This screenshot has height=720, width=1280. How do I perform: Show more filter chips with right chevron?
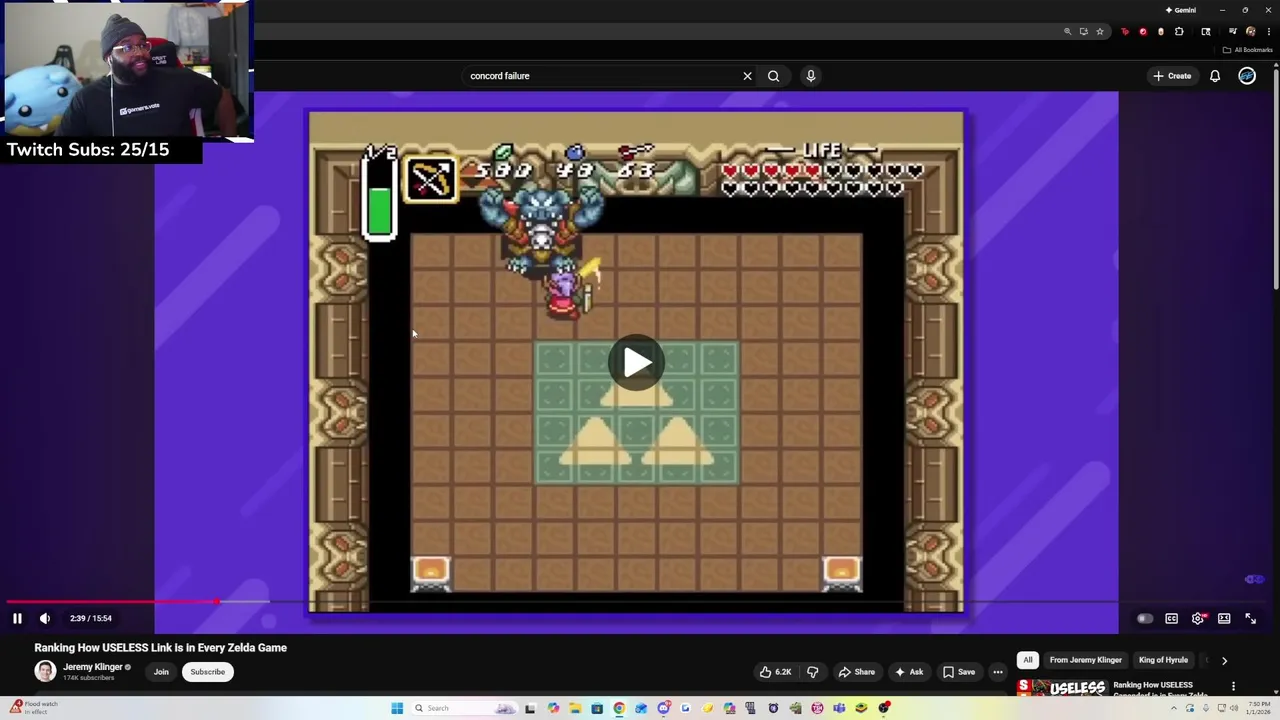tap(1224, 660)
